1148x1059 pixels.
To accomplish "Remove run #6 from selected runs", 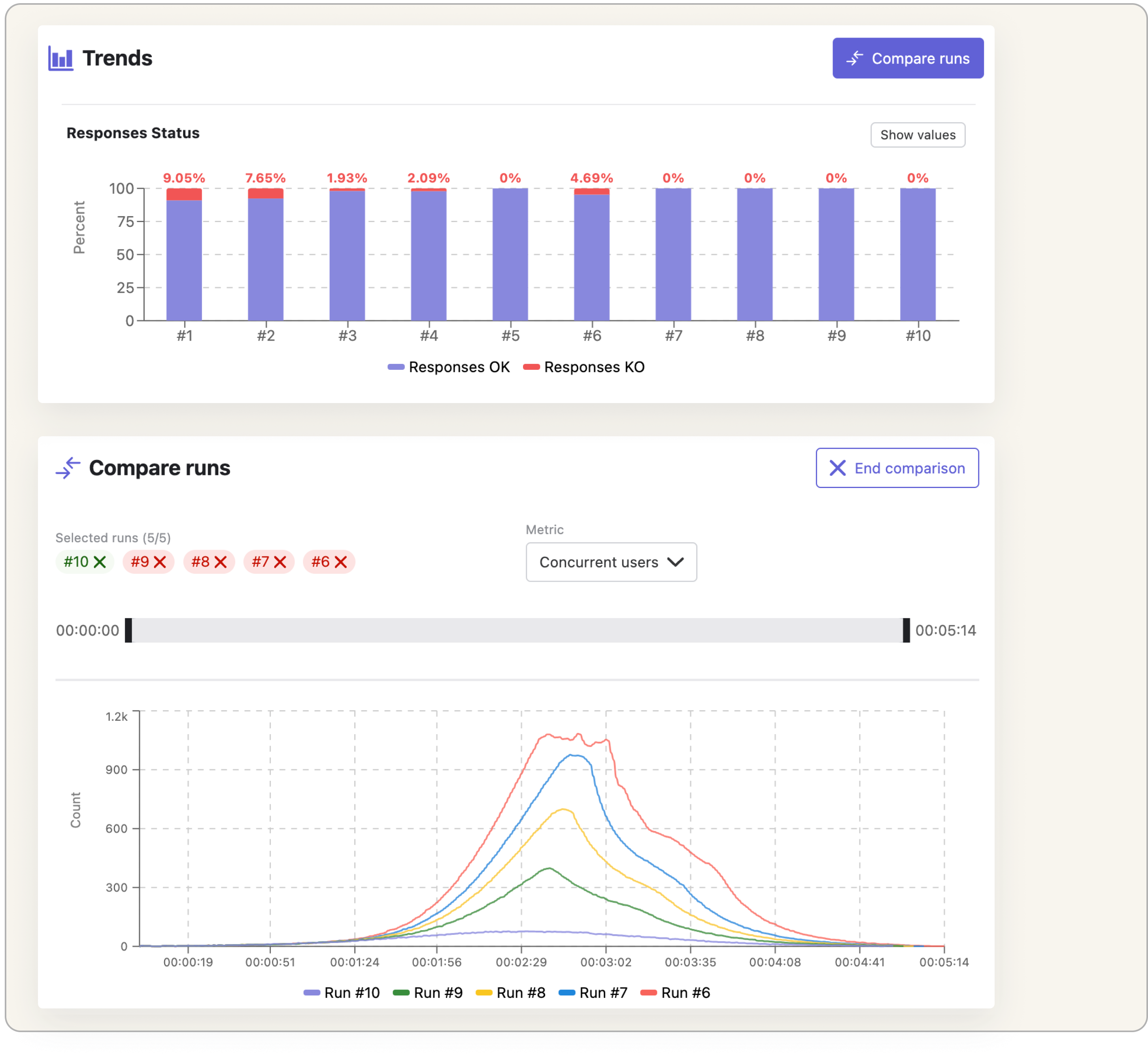I will [x=340, y=562].
